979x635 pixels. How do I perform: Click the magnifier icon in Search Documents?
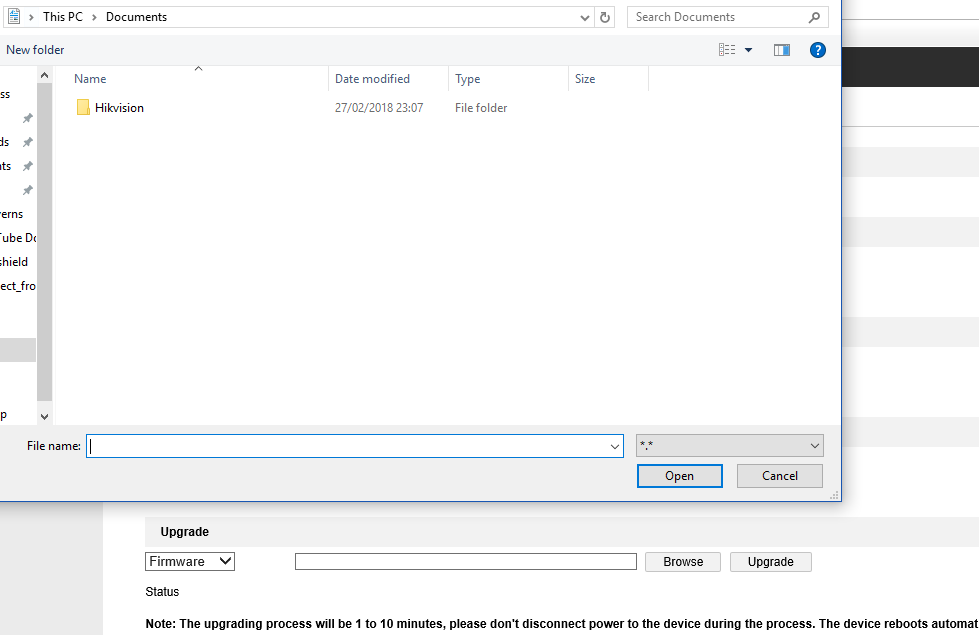coord(815,17)
